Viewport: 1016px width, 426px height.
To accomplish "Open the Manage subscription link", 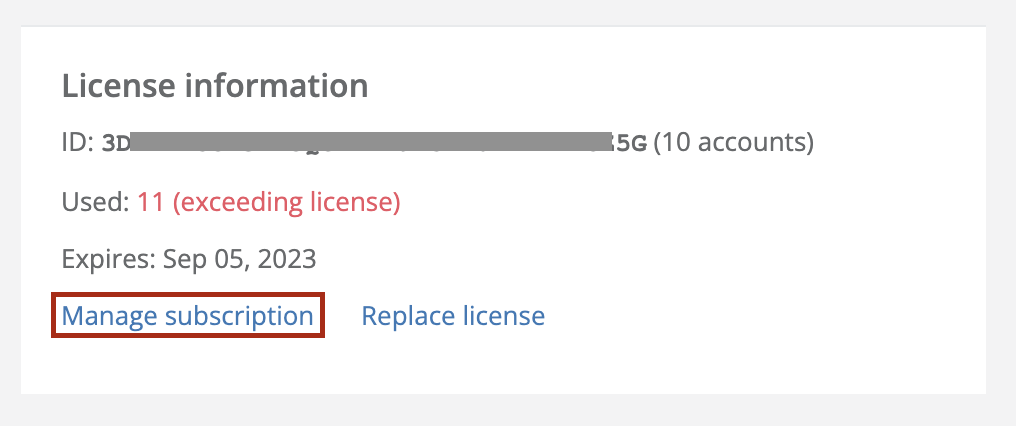I will (x=187, y=316).
